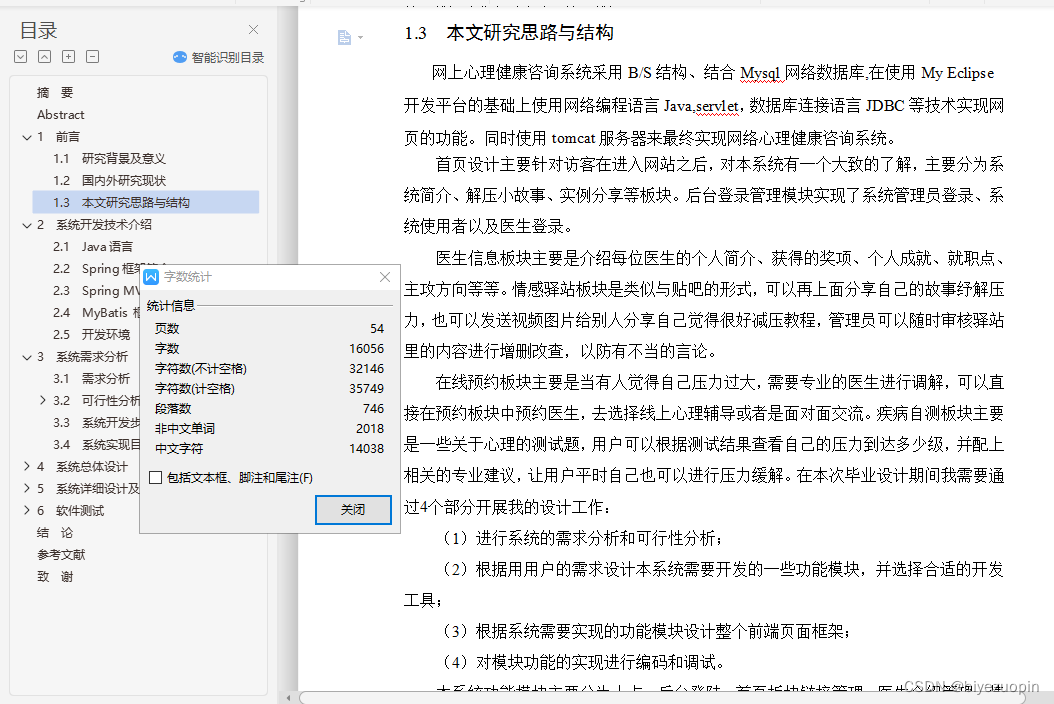Viewport: 1054px width, 704px height.
Task: Go to 1.1 研究背景及意义
Action: [110, 159]
